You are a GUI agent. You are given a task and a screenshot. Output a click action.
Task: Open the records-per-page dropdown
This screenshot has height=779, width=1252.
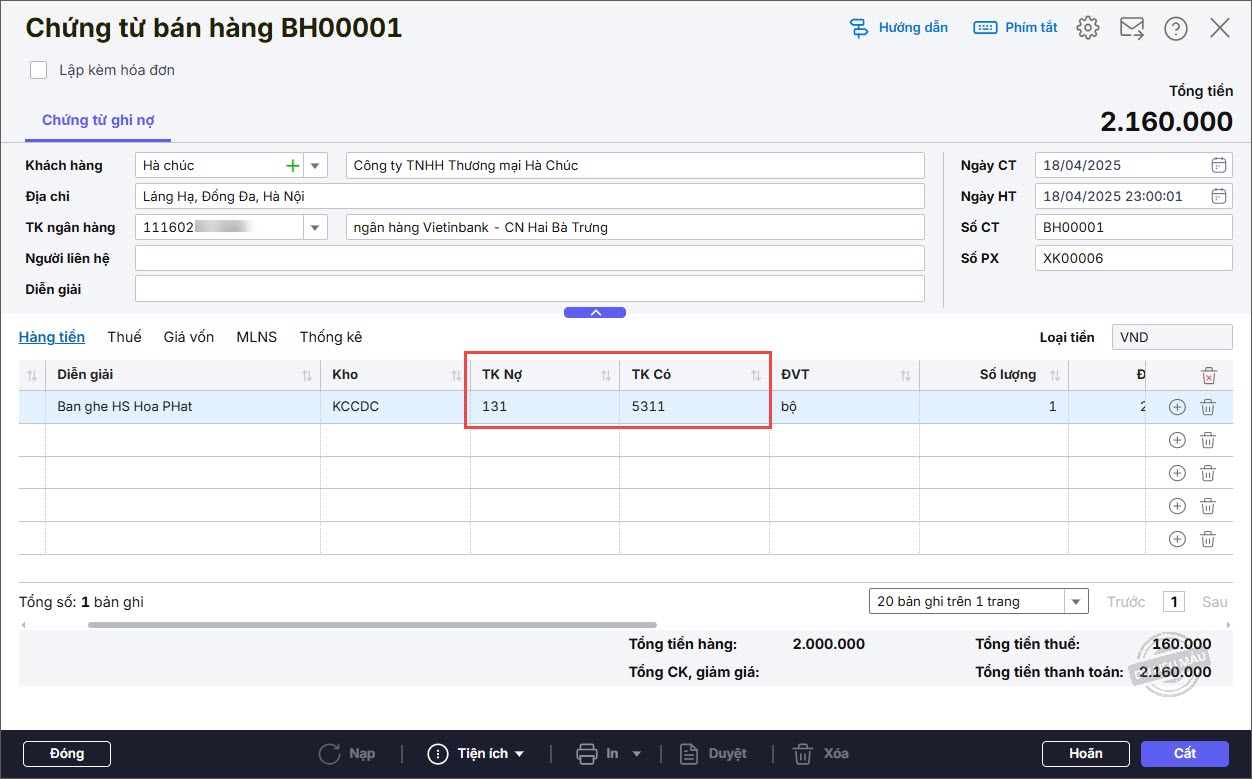click(x=1076, y=601)
